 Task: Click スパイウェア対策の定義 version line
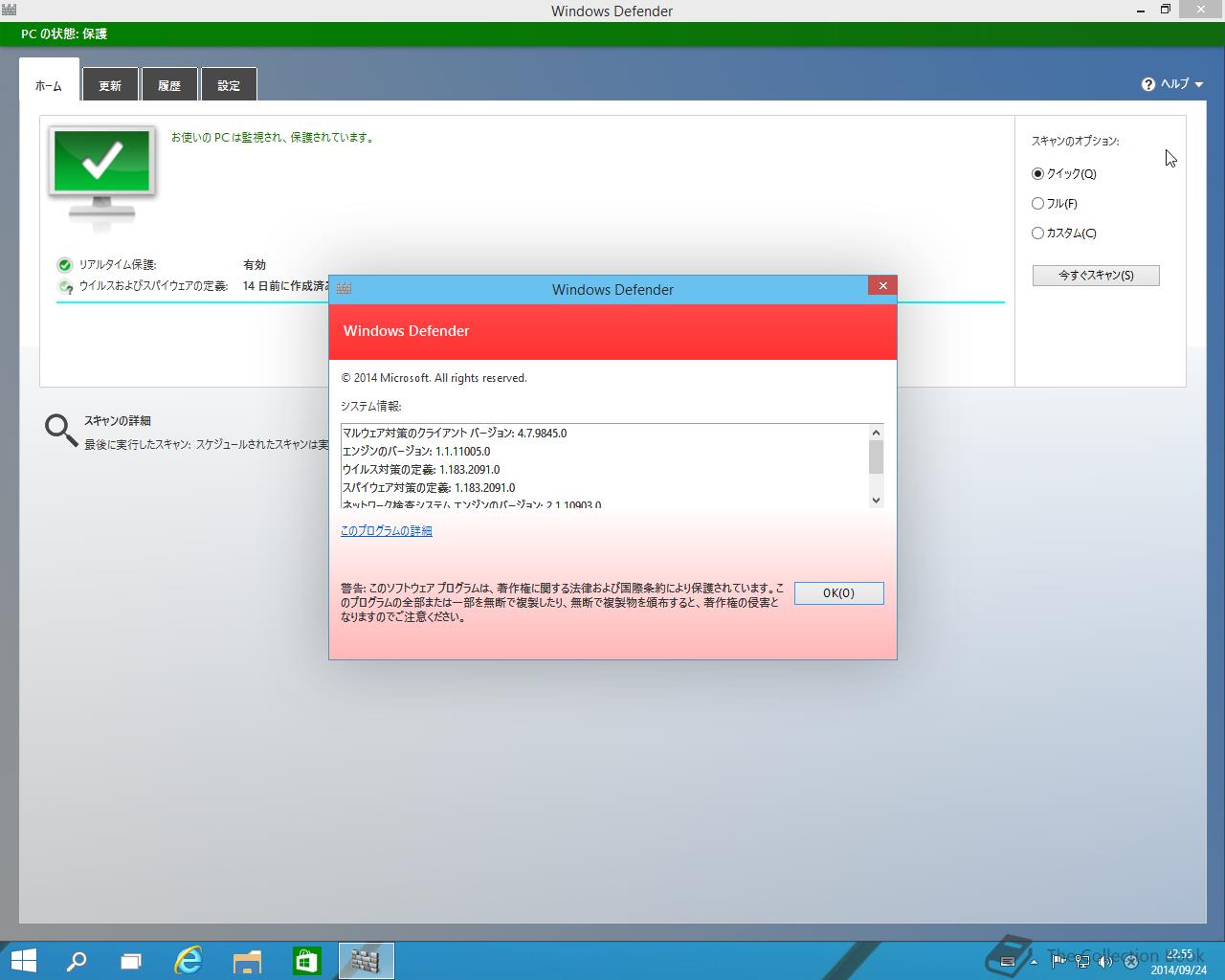(x=429, y=488)
